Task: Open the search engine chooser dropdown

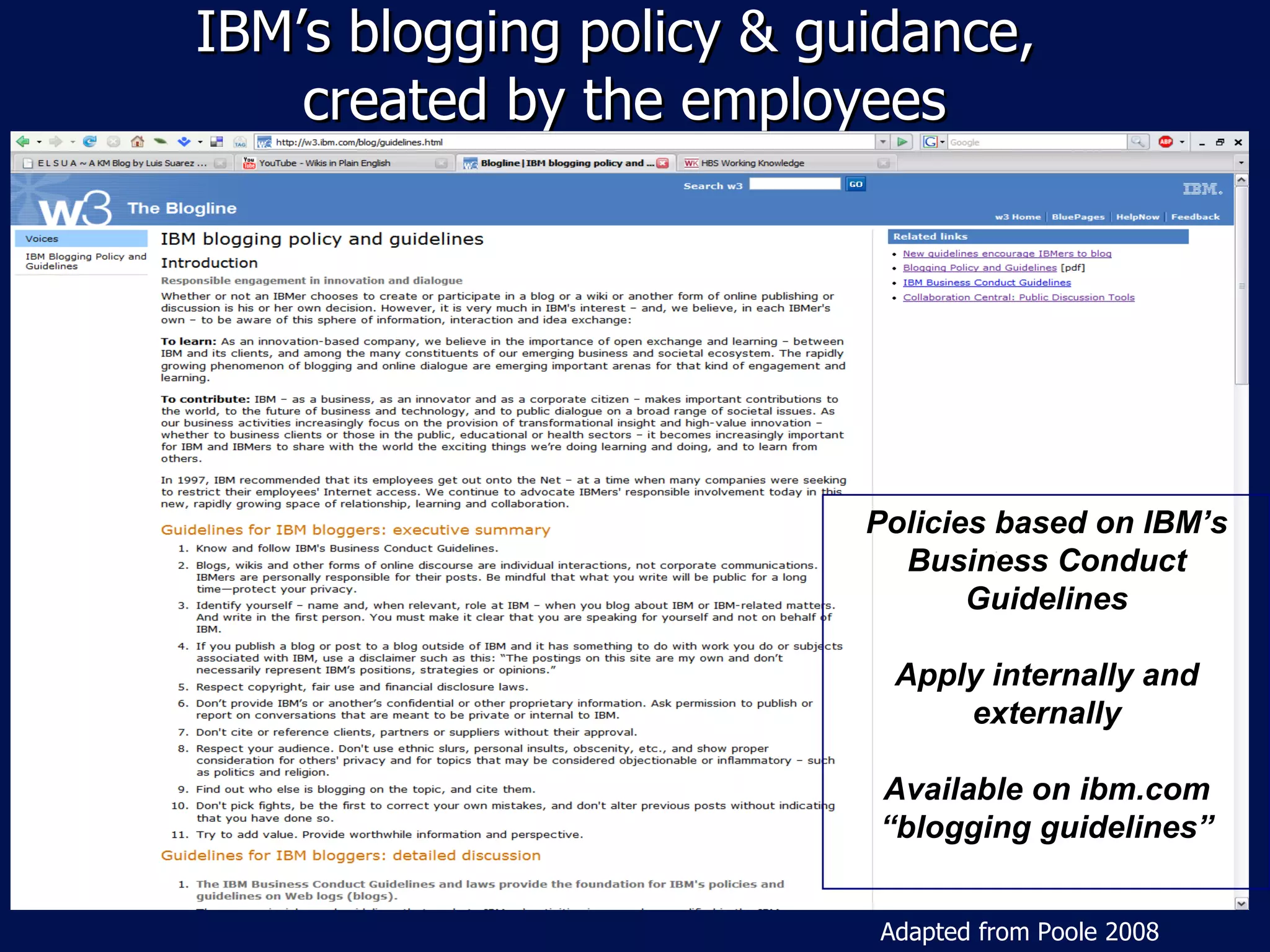Action: (942, 142)
